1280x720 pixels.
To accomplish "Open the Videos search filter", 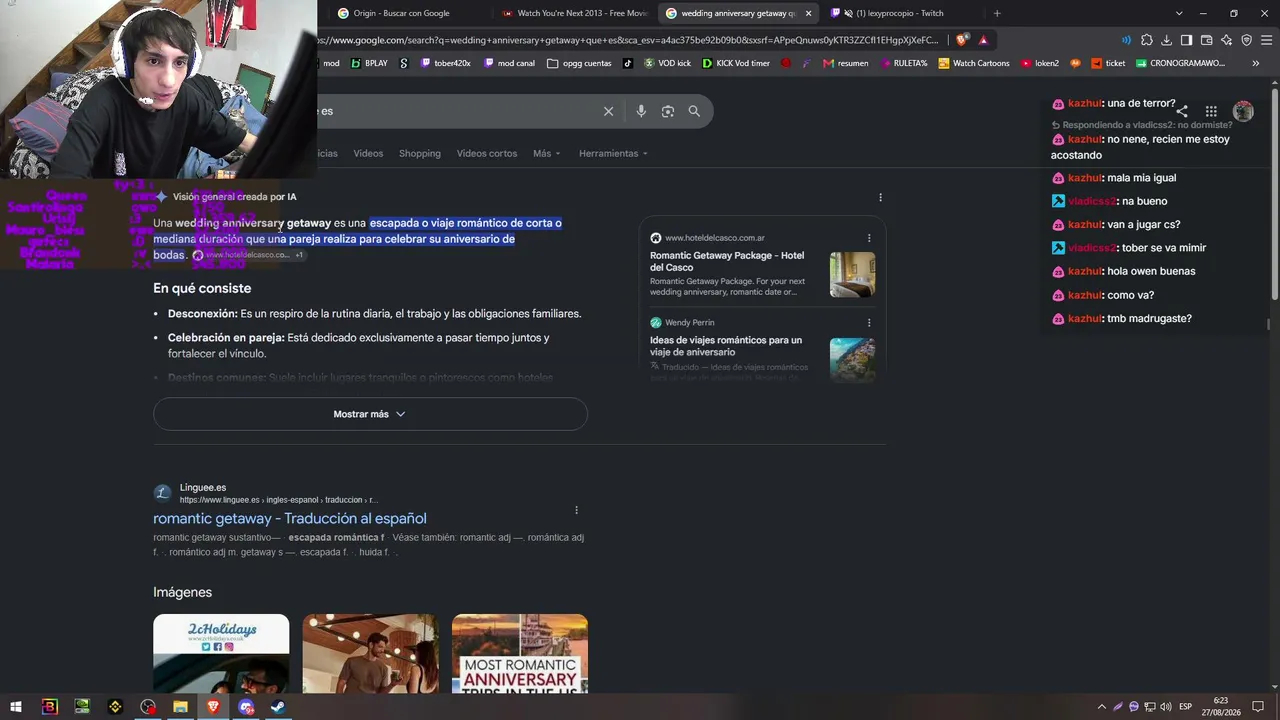I will [368, 153].
